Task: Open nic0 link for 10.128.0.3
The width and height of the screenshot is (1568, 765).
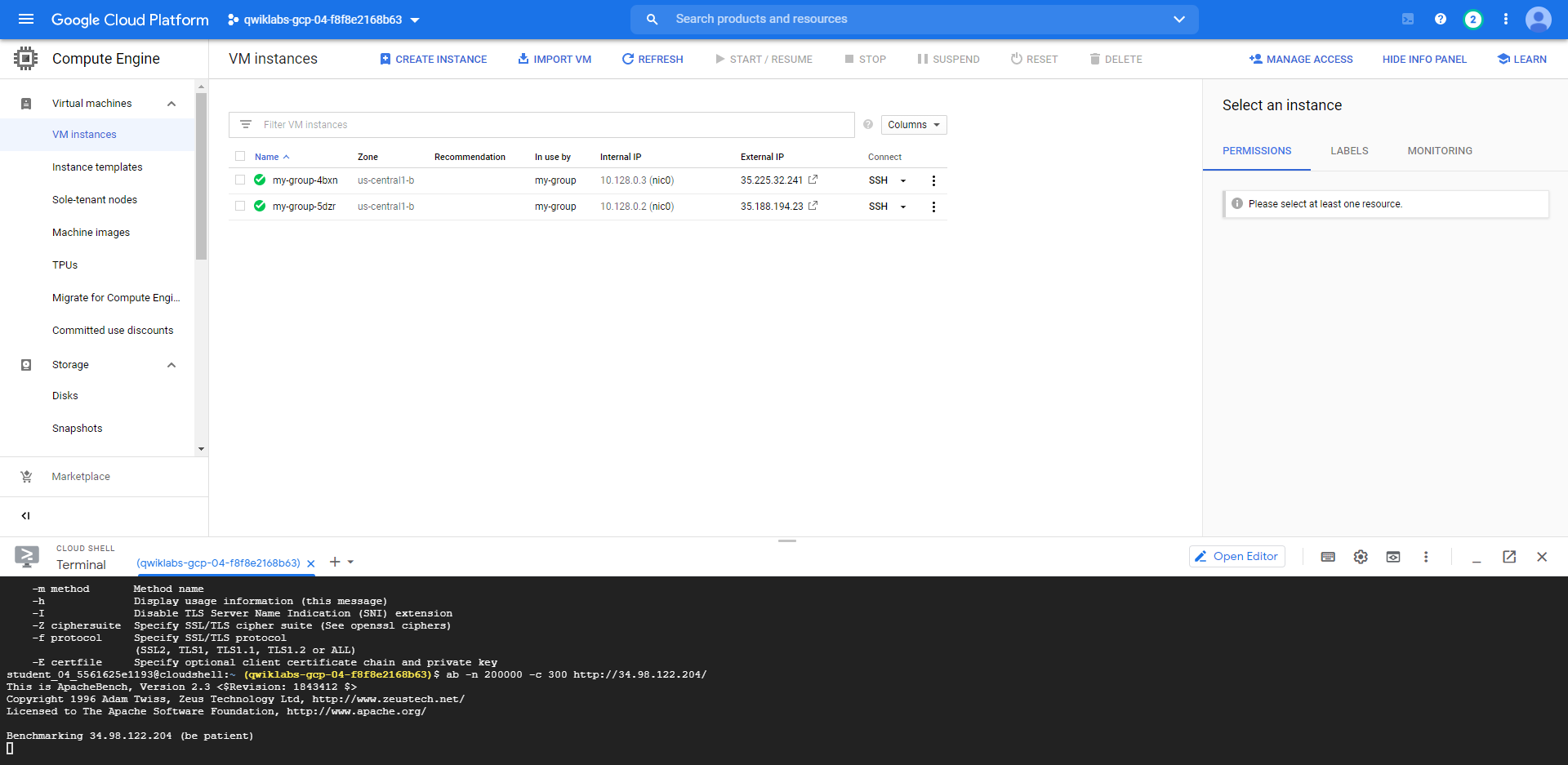Action: [661, 180]
